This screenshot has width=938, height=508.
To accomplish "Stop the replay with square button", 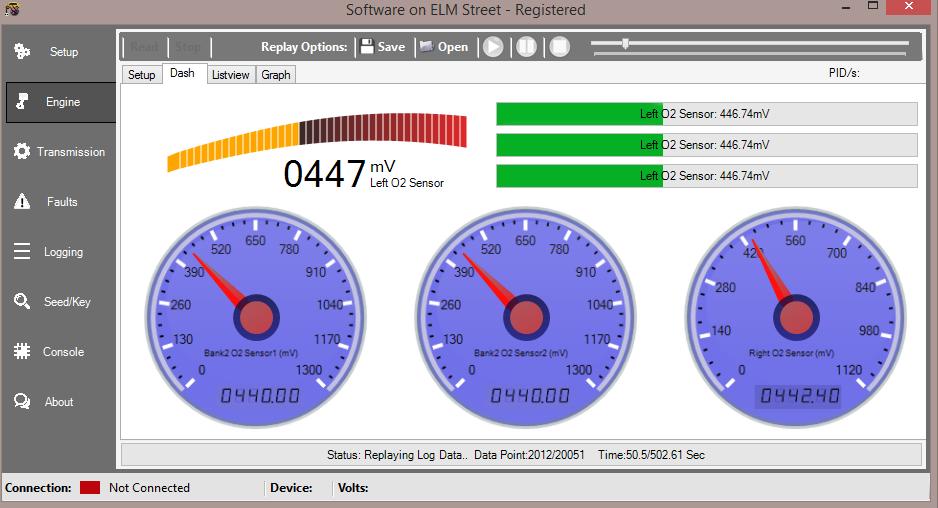I will click(x=560, y=47).
